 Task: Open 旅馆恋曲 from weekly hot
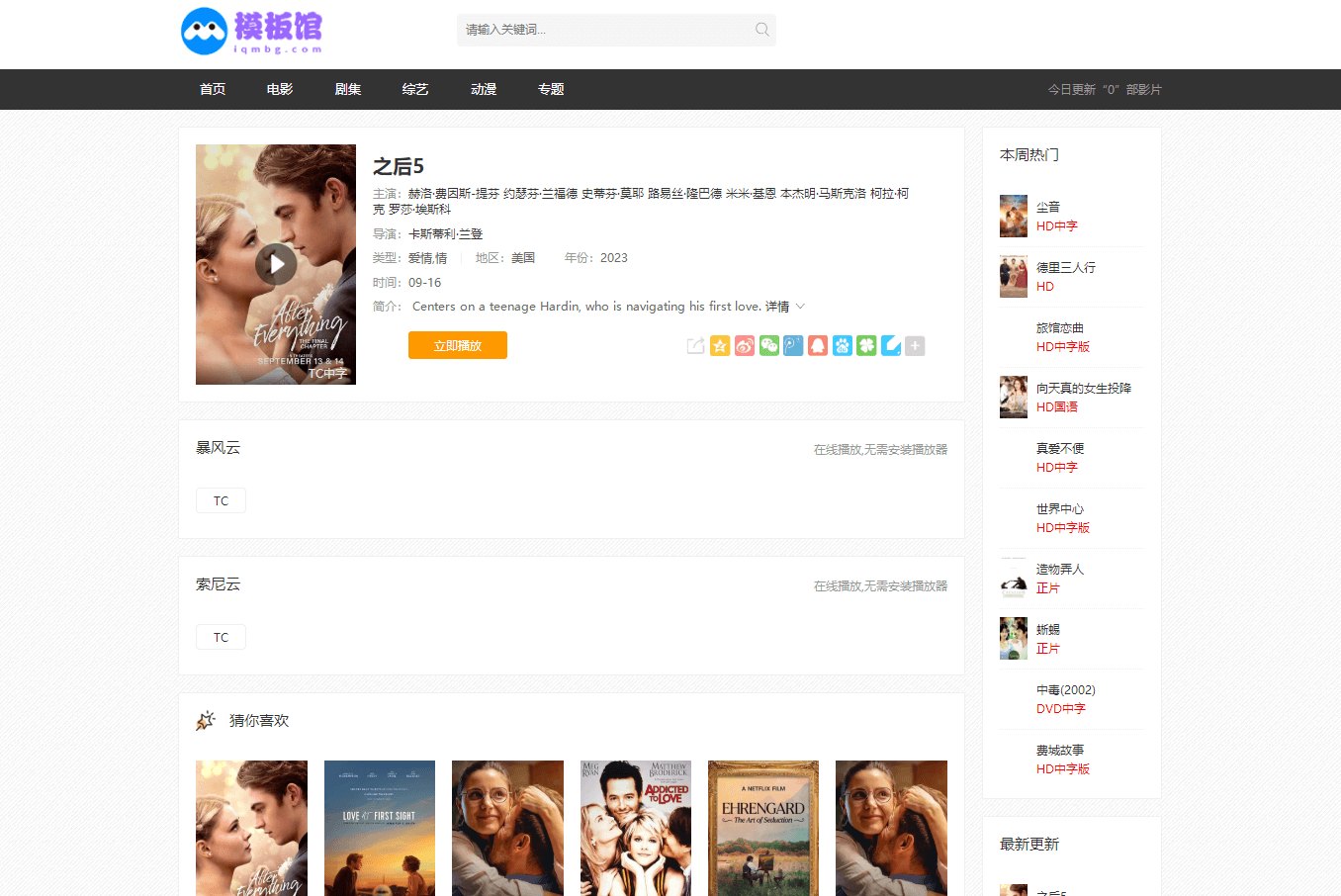pos(1060,327)
